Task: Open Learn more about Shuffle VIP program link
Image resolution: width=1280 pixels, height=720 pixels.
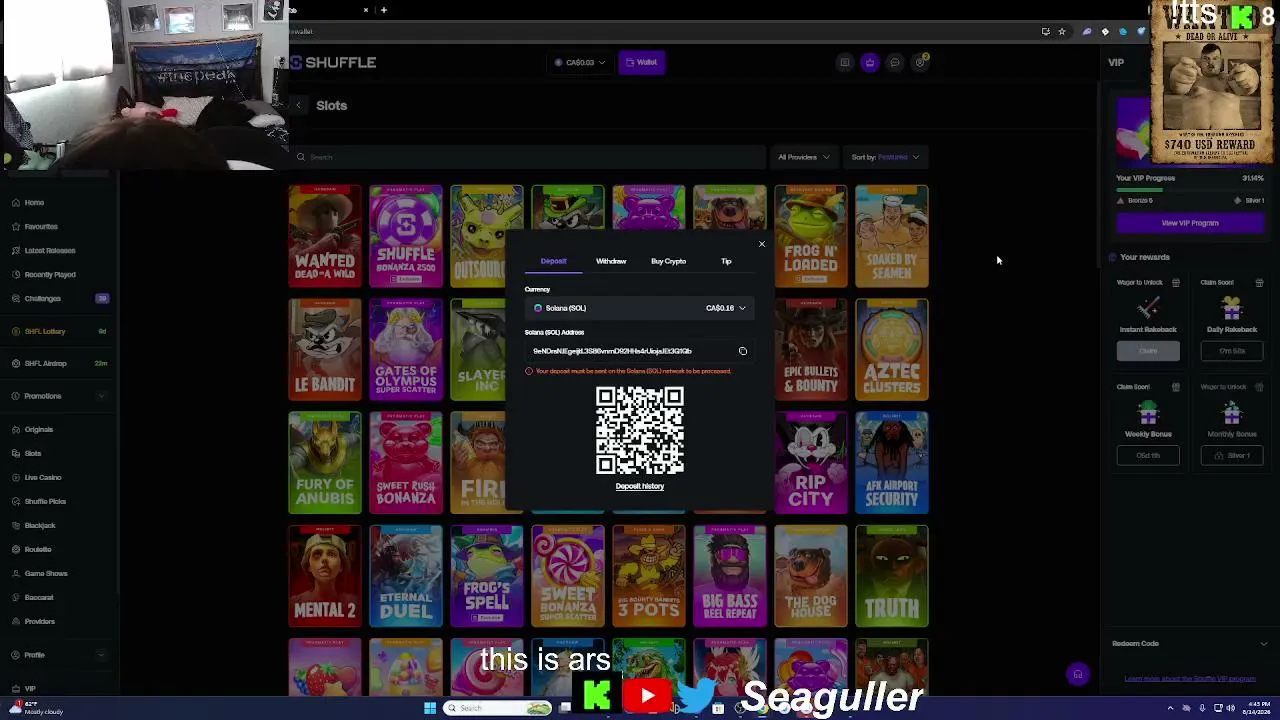Action: tap(1190, 679)
